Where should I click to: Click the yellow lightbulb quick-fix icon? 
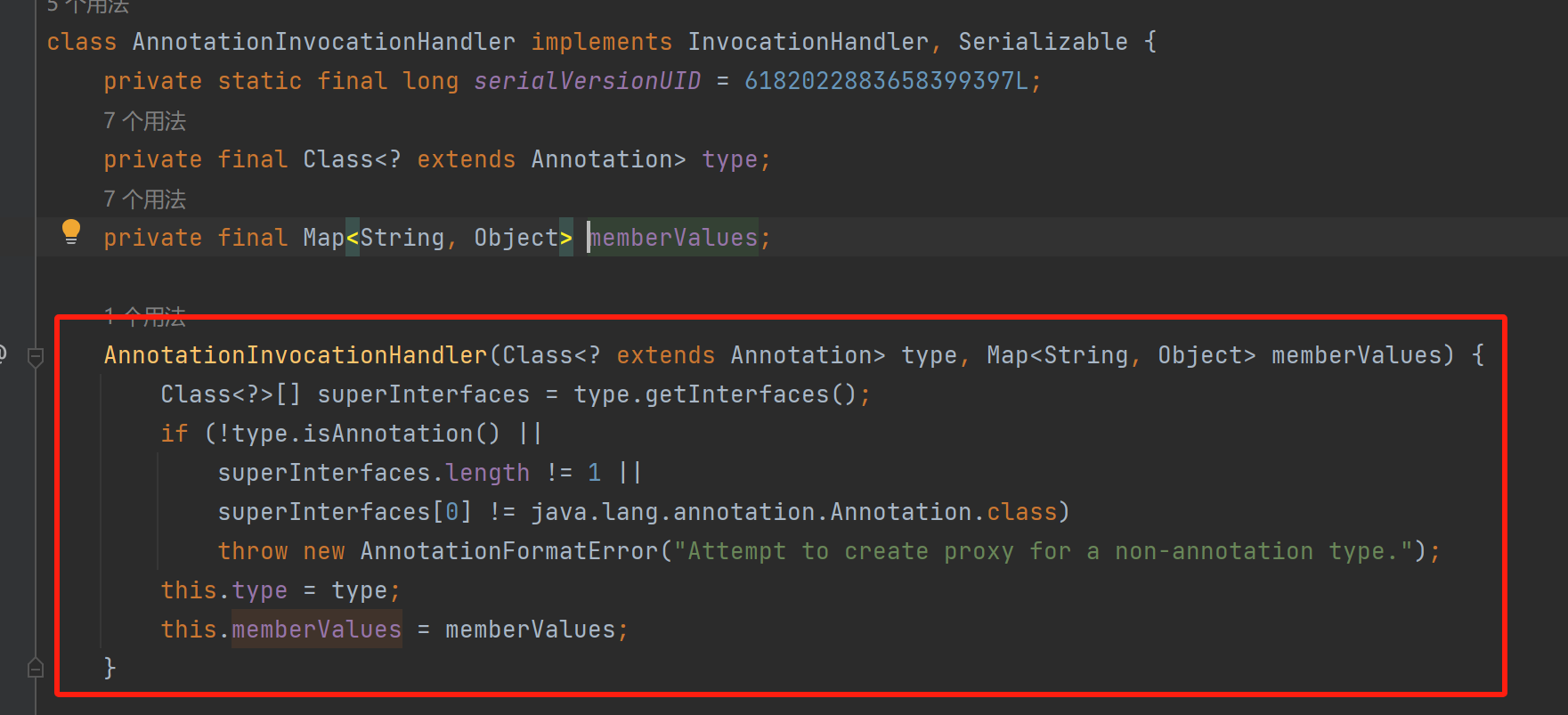tap(71, 232)
